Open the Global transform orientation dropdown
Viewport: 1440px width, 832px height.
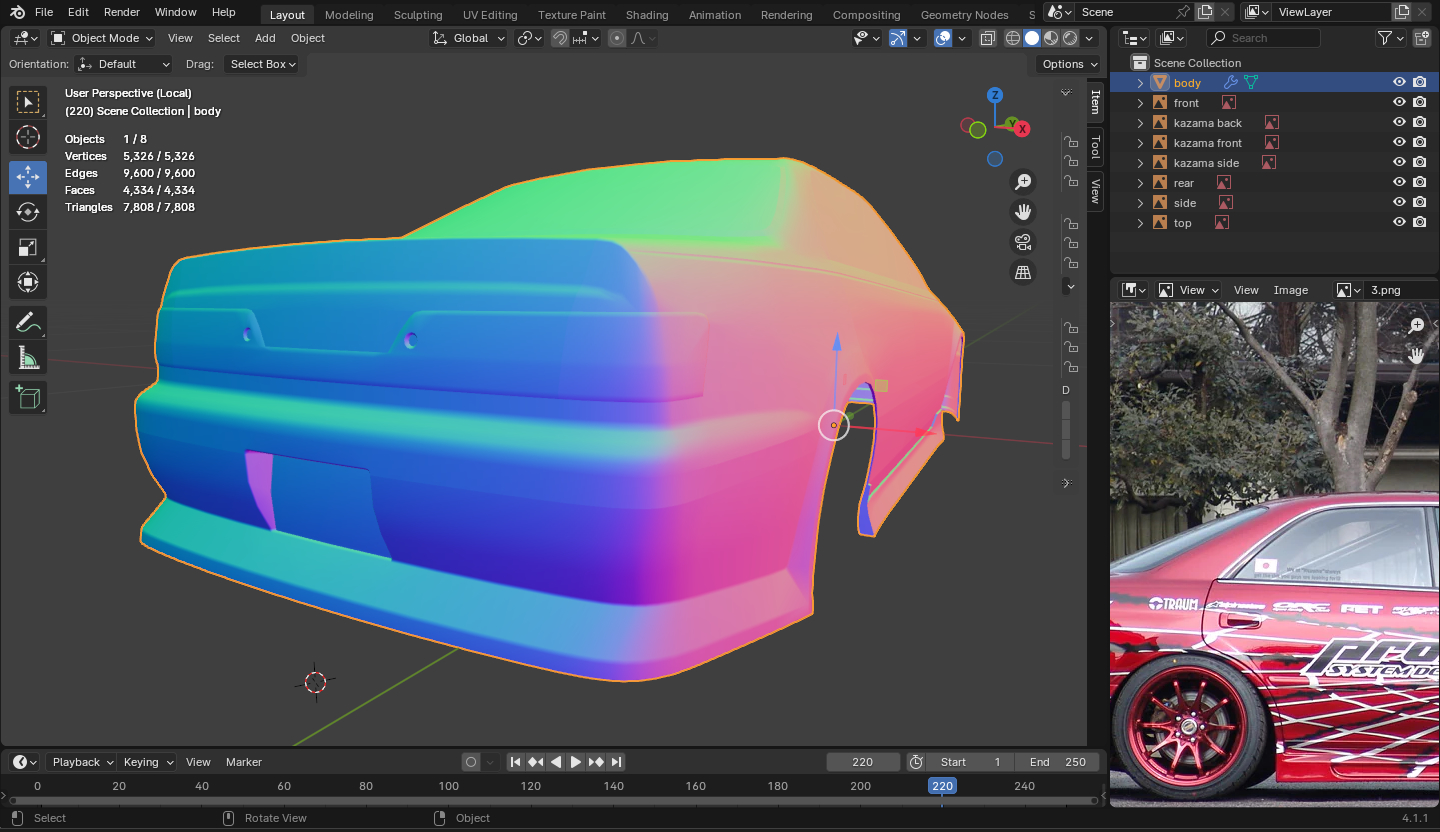[469, 38]
